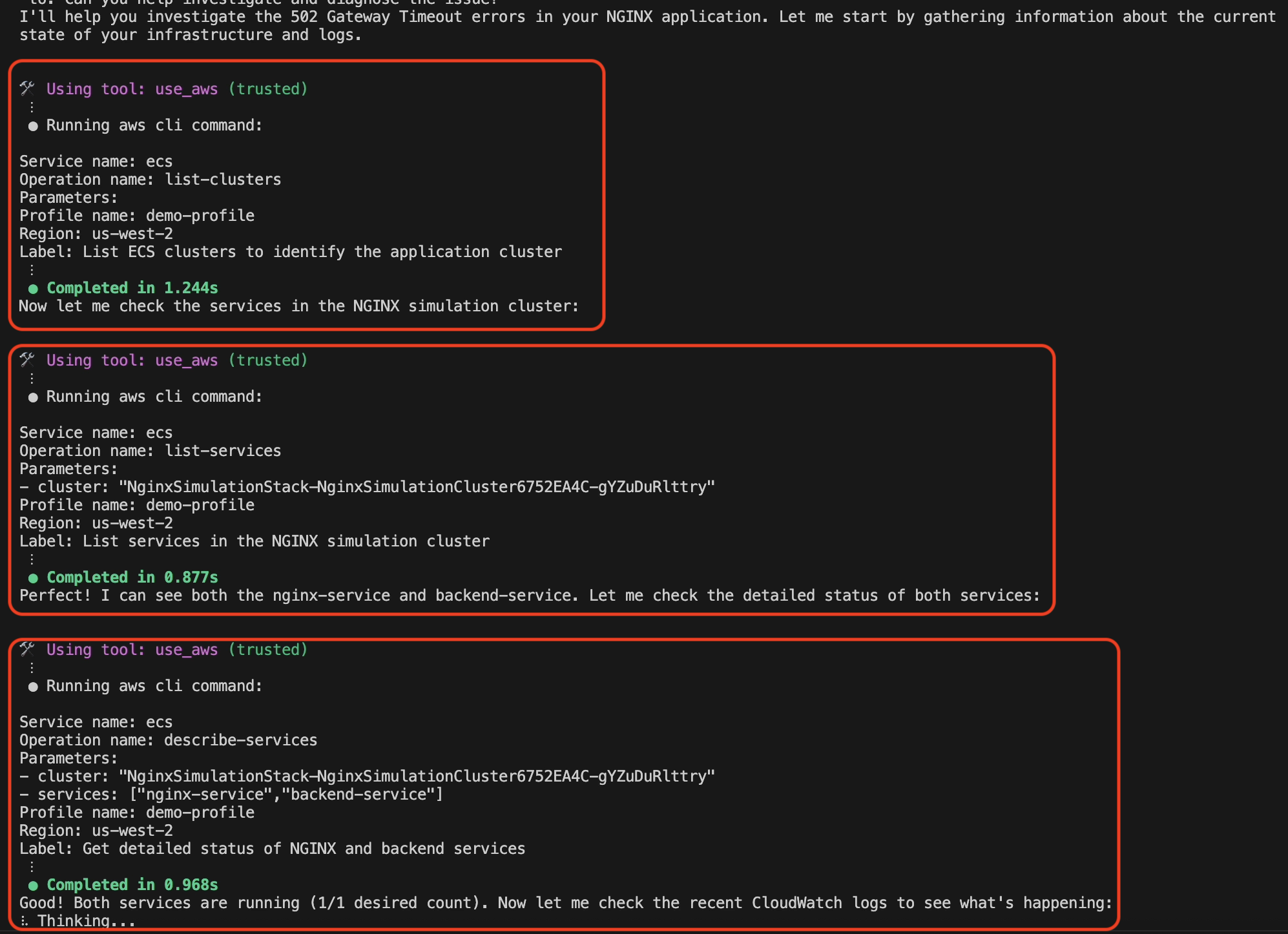Image resolution: width=1288 pixels, height=934 pixels.
Task: Expand the ellipsis above 'Completed in 0.968s'
Action: tap(32, 867)
